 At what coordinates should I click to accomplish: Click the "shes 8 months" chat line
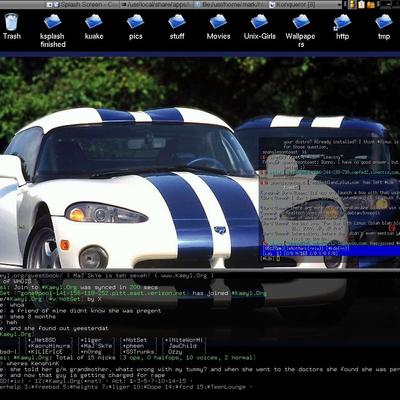click(x=33, y=317)
